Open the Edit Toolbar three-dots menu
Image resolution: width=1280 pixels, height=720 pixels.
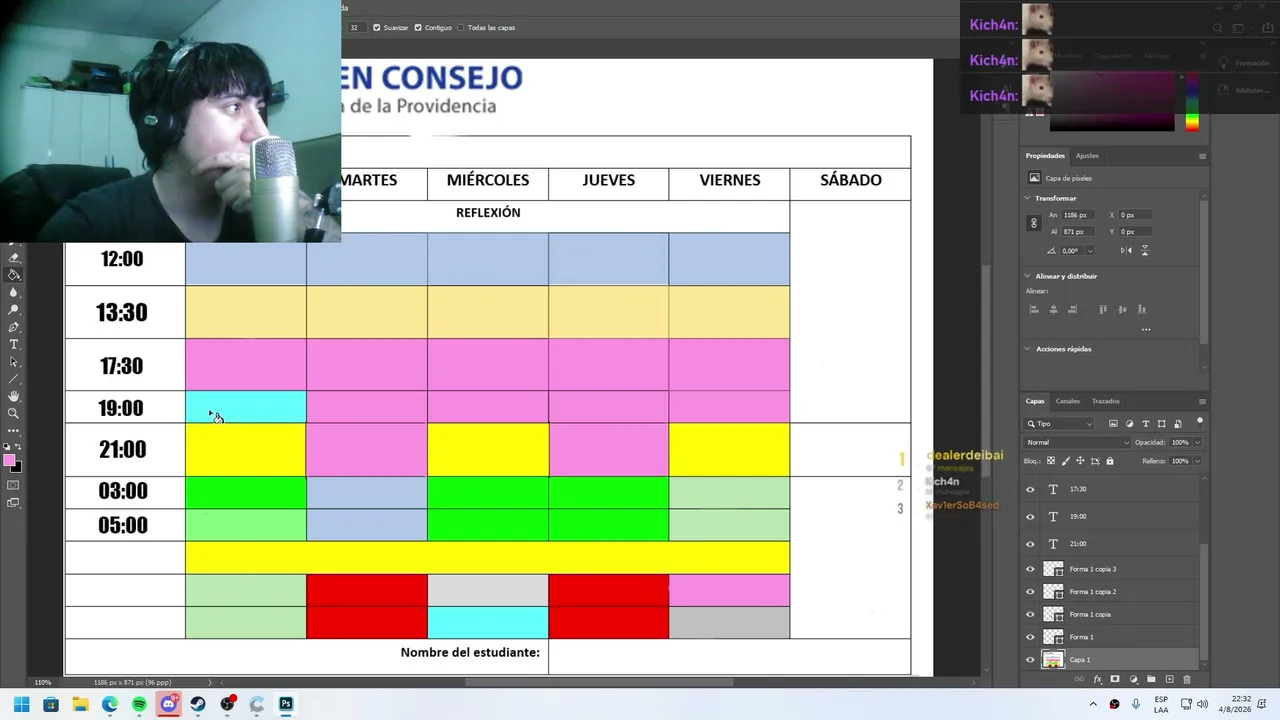[14, 431]
